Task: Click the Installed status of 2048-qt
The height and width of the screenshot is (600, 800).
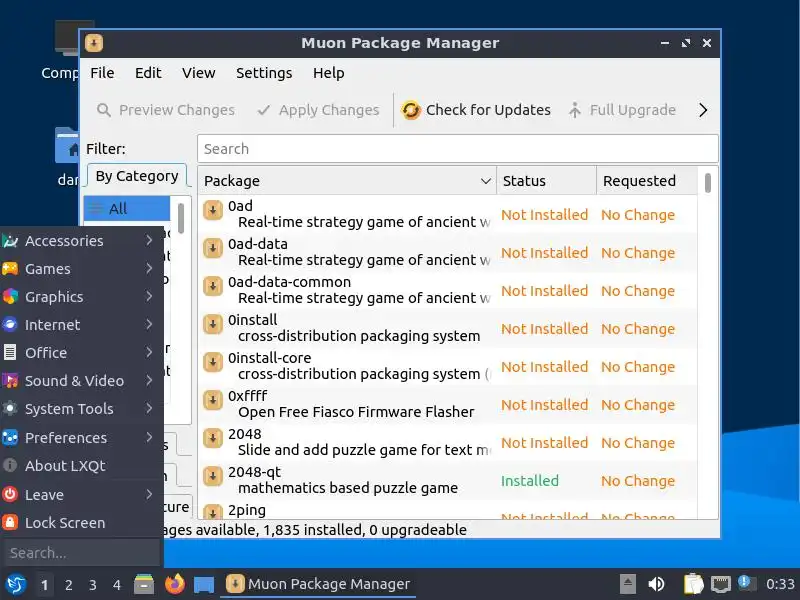Action: tap(530, 481)
